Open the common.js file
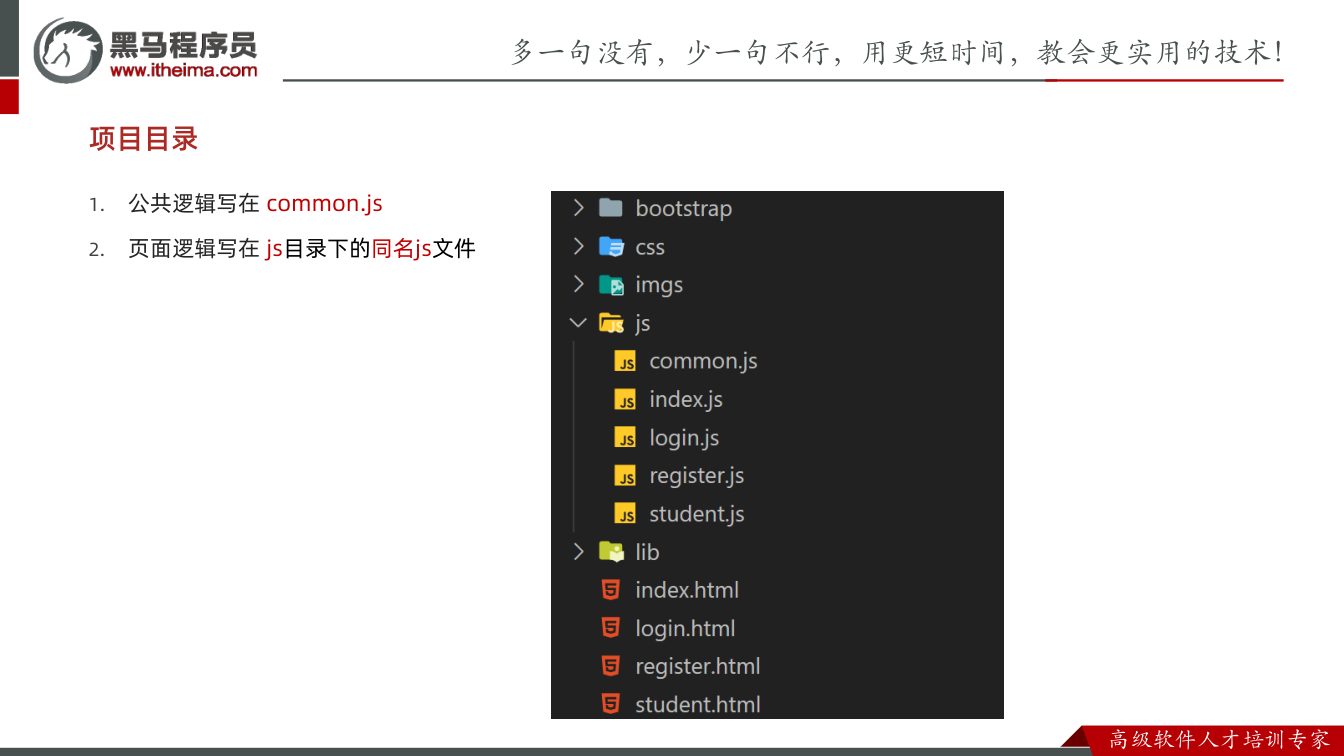This screenshot has width=1344, height=756. point(703,361)
